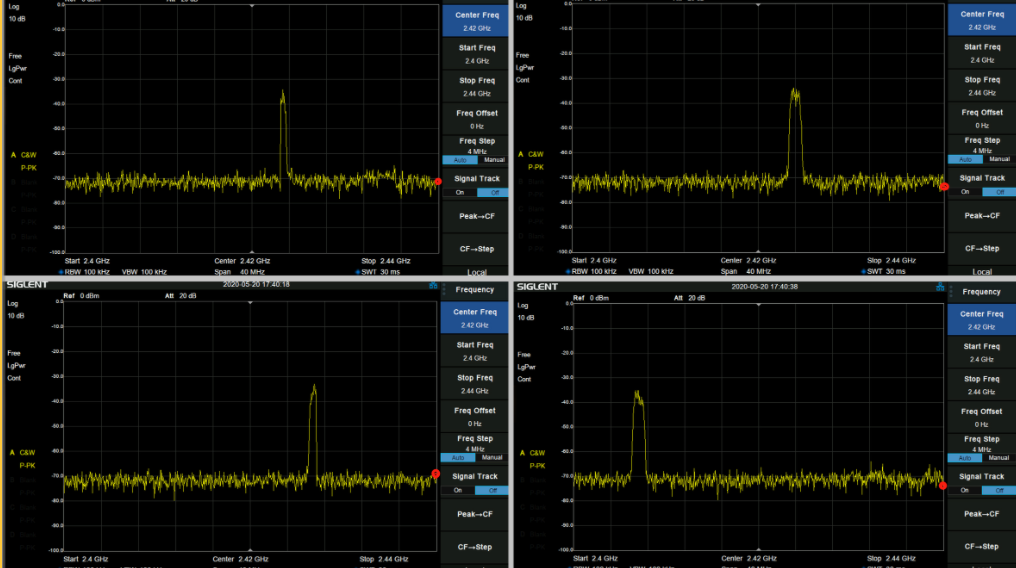
Task: Set Freq Step to Auto in 17:40:38 analyzer
Action: 965,458
